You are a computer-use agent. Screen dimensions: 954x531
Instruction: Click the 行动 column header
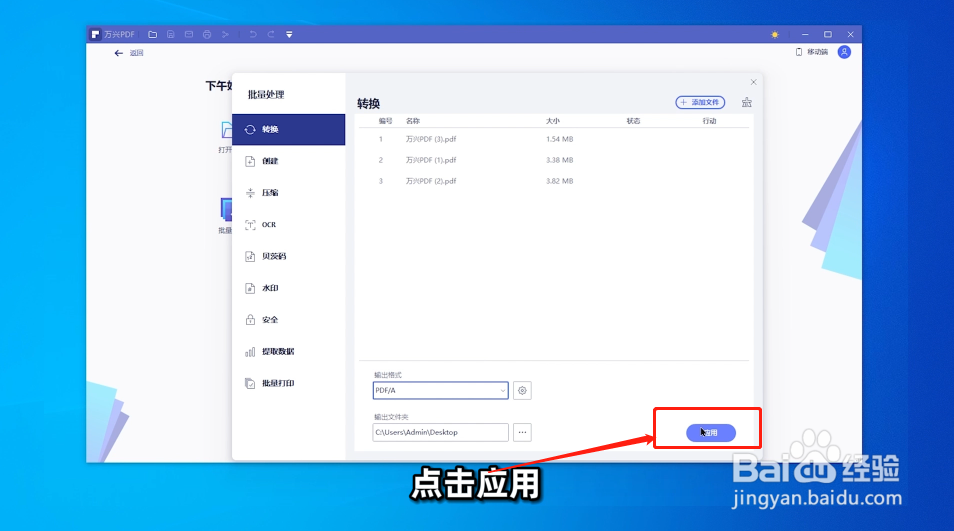pyautogui.click(x=709, y=121)
